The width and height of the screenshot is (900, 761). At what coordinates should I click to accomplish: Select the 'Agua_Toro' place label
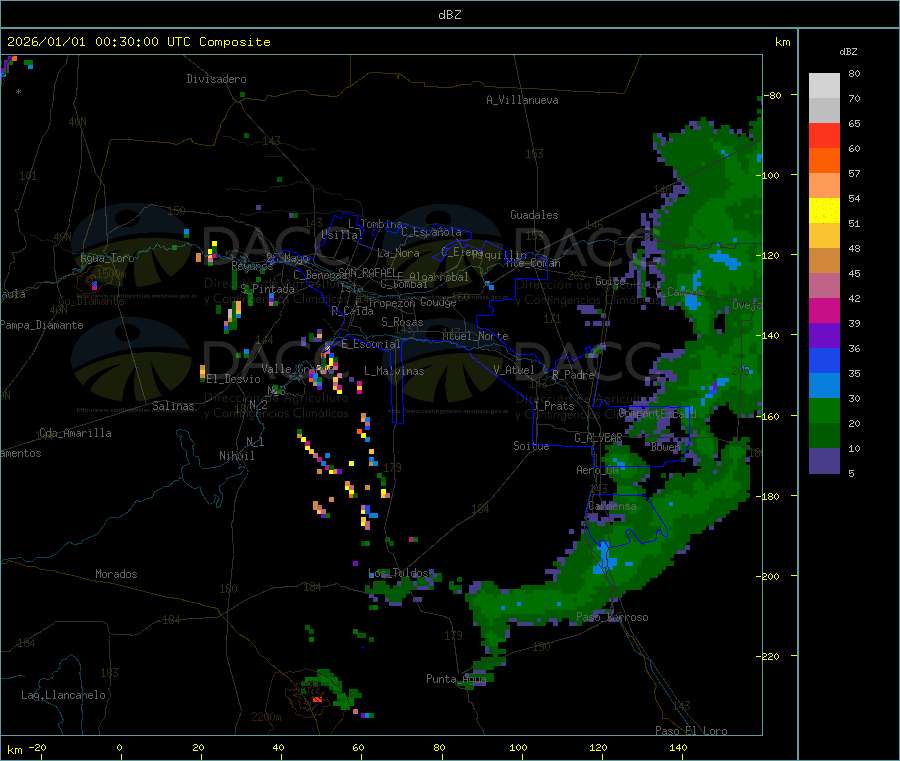click(x=107, y=258)
